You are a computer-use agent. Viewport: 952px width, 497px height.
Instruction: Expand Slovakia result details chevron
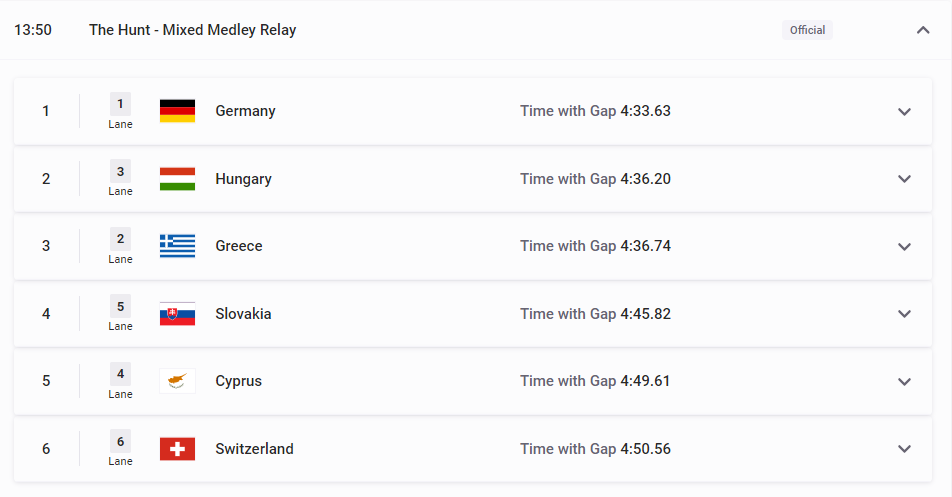coord(905,314)
